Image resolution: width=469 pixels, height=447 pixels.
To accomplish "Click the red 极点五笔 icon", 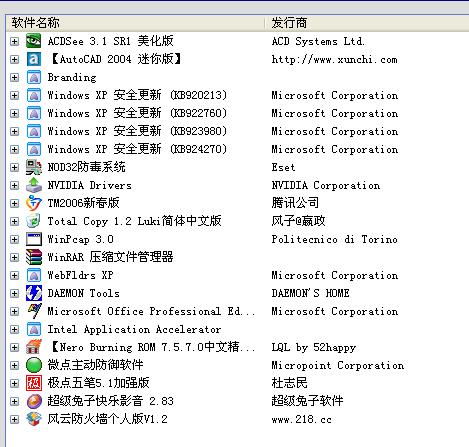I will point(34,383).
